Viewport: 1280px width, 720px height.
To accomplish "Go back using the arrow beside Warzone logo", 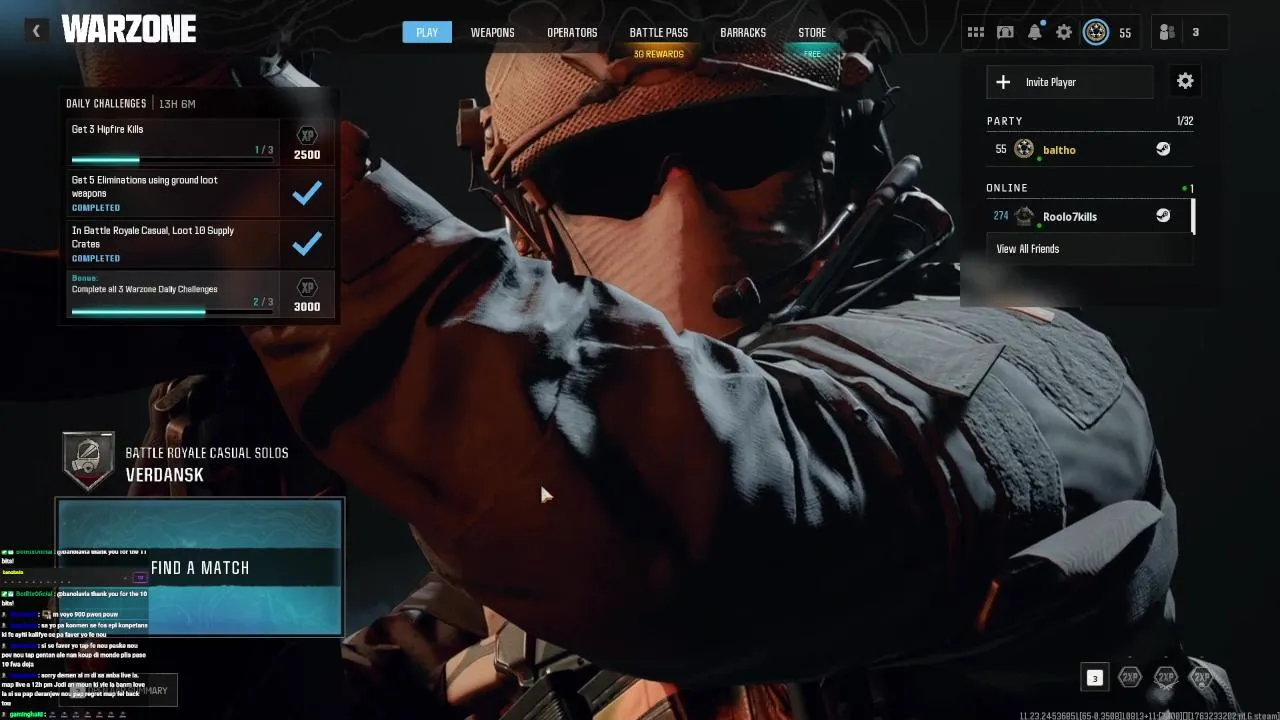I will pos(36,31).
